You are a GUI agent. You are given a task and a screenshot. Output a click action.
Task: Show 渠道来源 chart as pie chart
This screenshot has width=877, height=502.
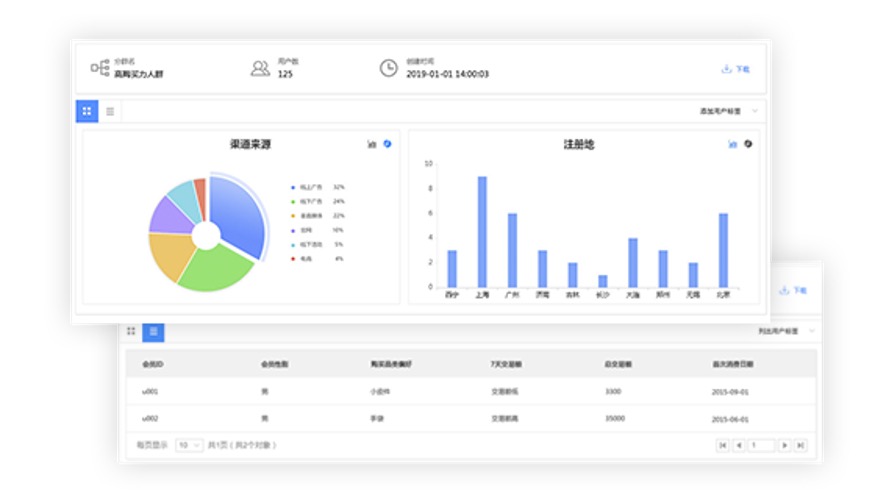[387, 144]
